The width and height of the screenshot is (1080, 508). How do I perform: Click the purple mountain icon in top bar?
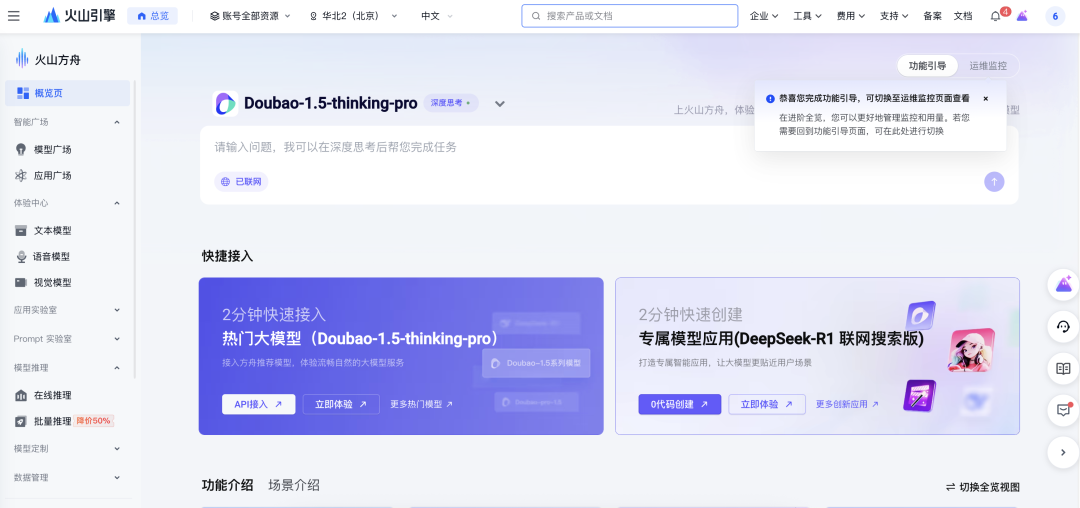point(1022,16)
